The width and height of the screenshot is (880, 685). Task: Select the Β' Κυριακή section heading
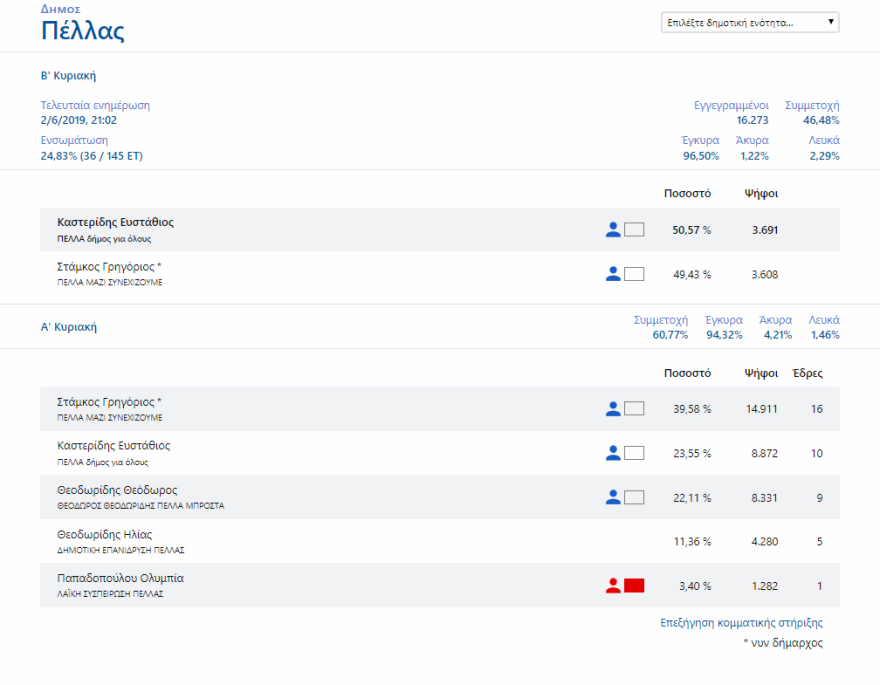pos(68,76)
